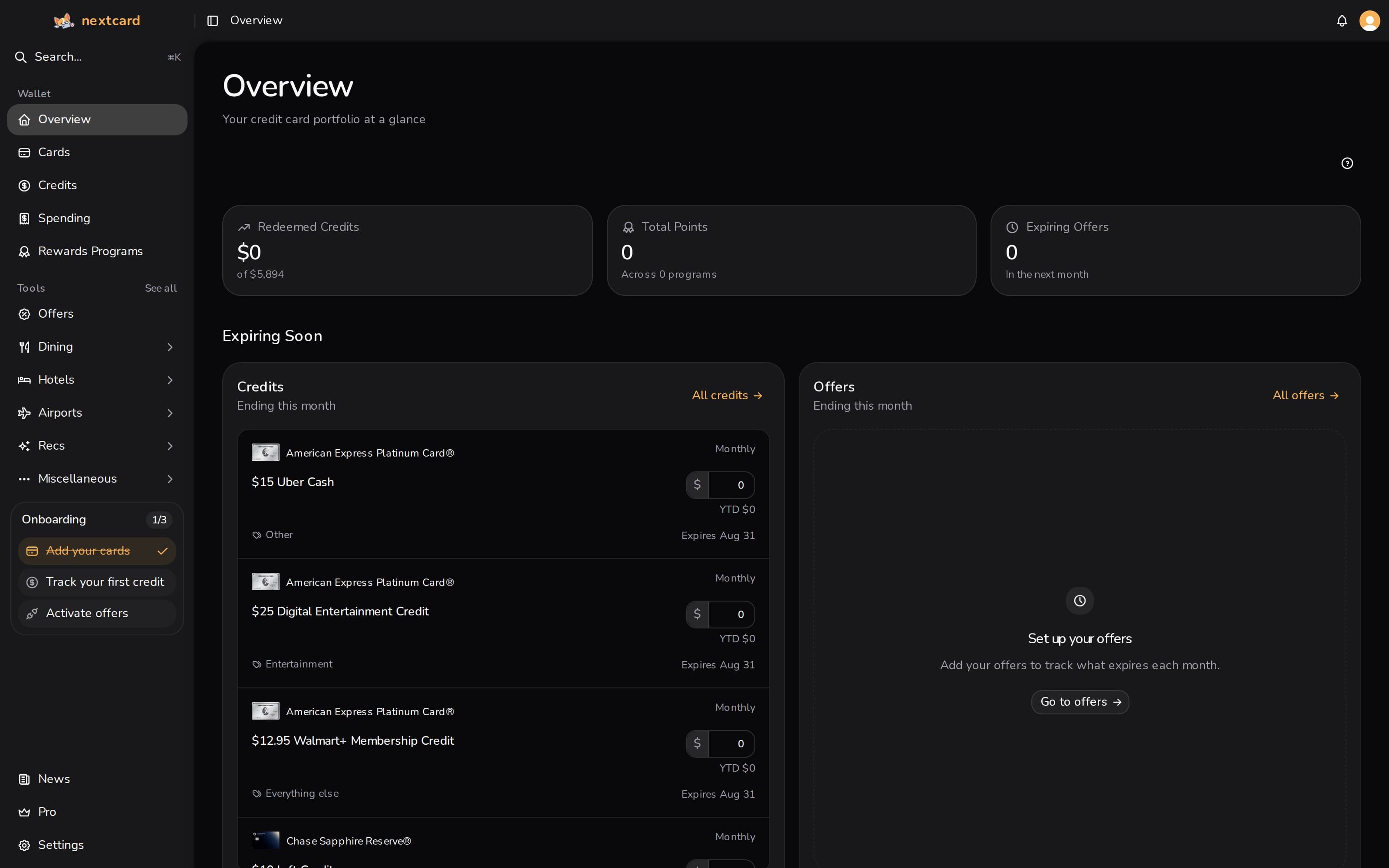
Task: Click the Redeemed Credits summary card
Action: tap(407, 250)
